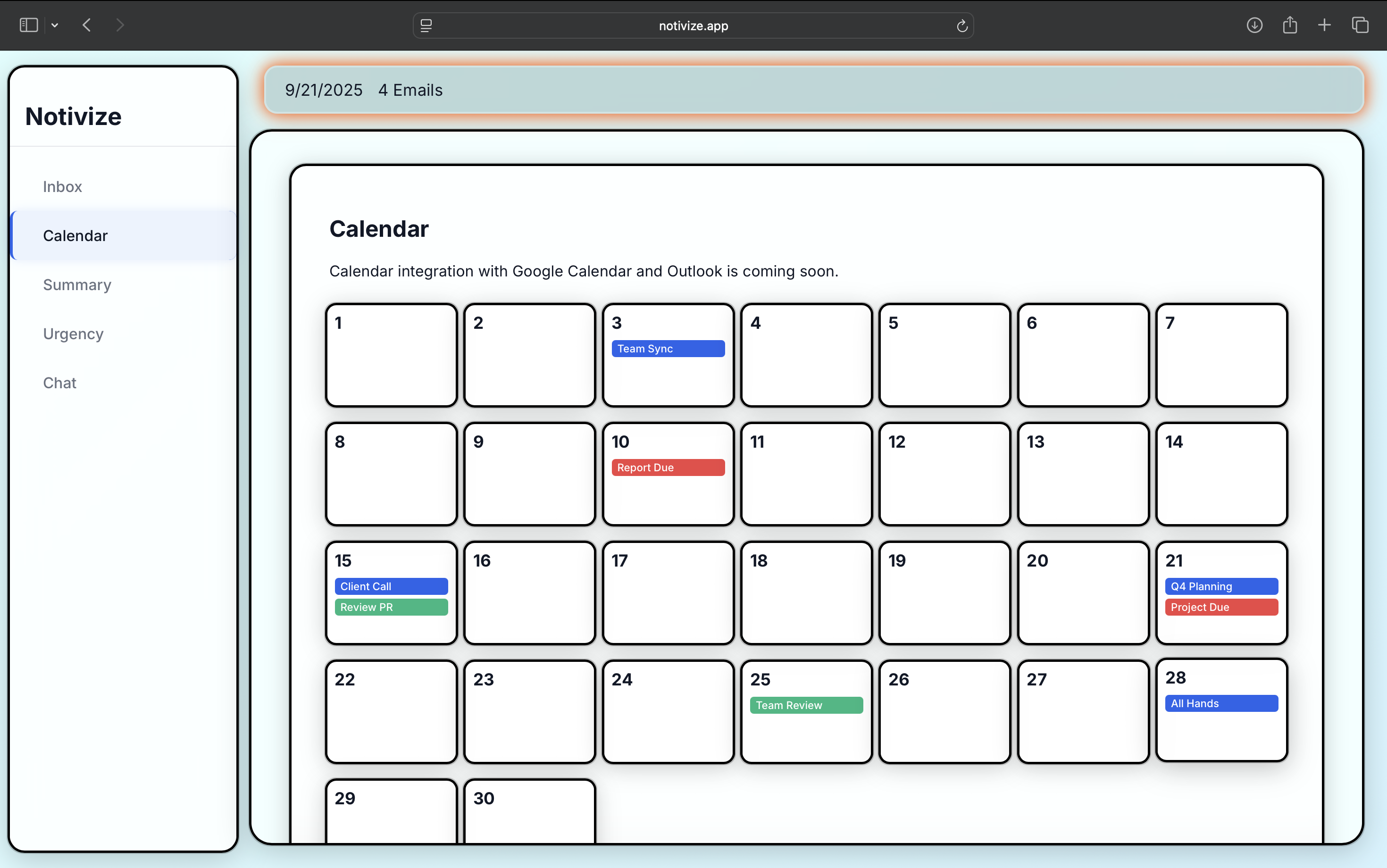Open a new tab with plus icon

[x=1324, y=25]
